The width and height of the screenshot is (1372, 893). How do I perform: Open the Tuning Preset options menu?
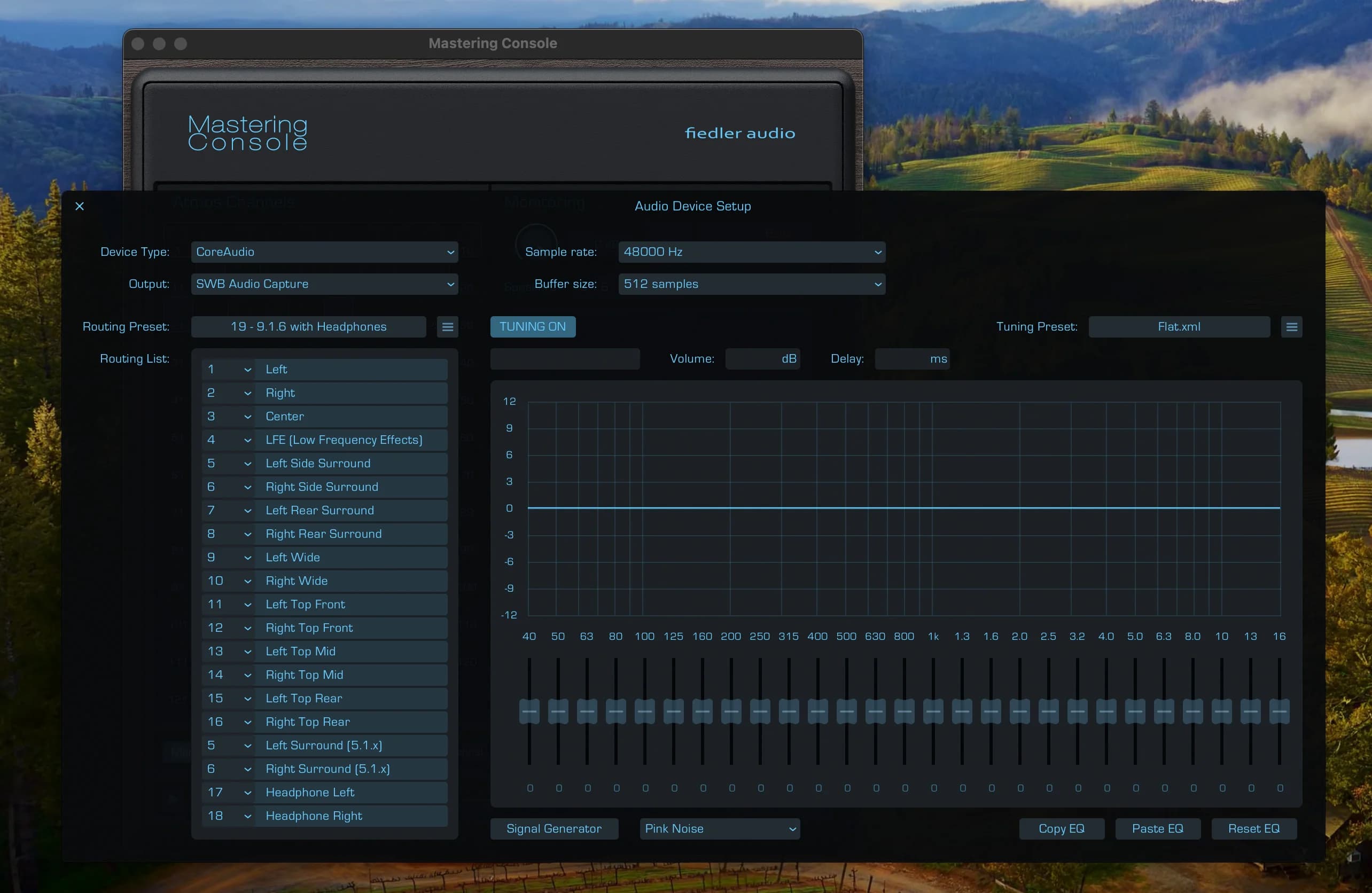[x=1292, y=327]
